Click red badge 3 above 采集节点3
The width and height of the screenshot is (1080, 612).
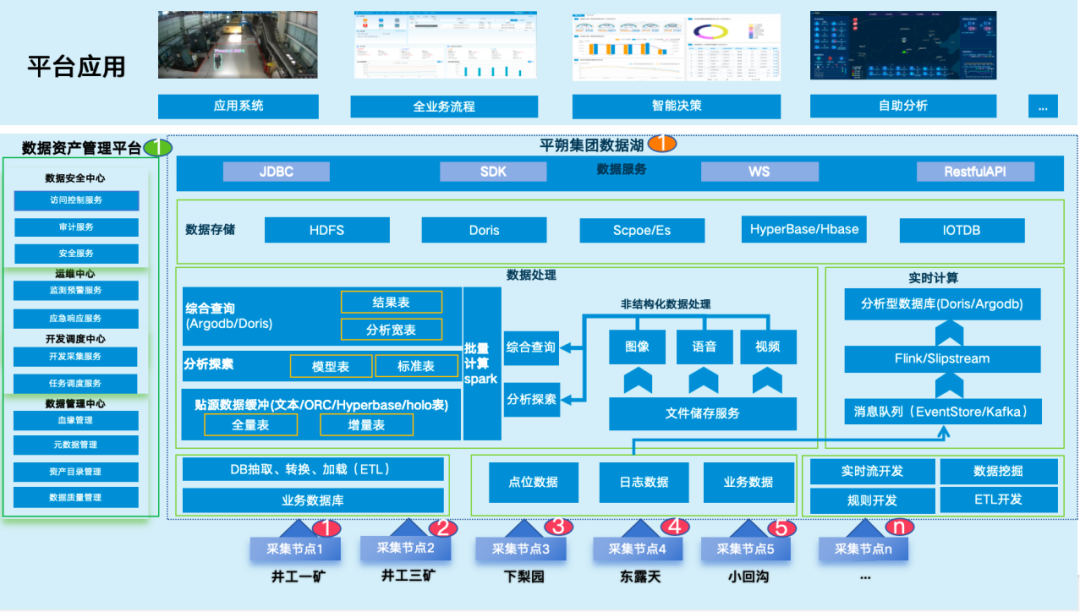559,527
